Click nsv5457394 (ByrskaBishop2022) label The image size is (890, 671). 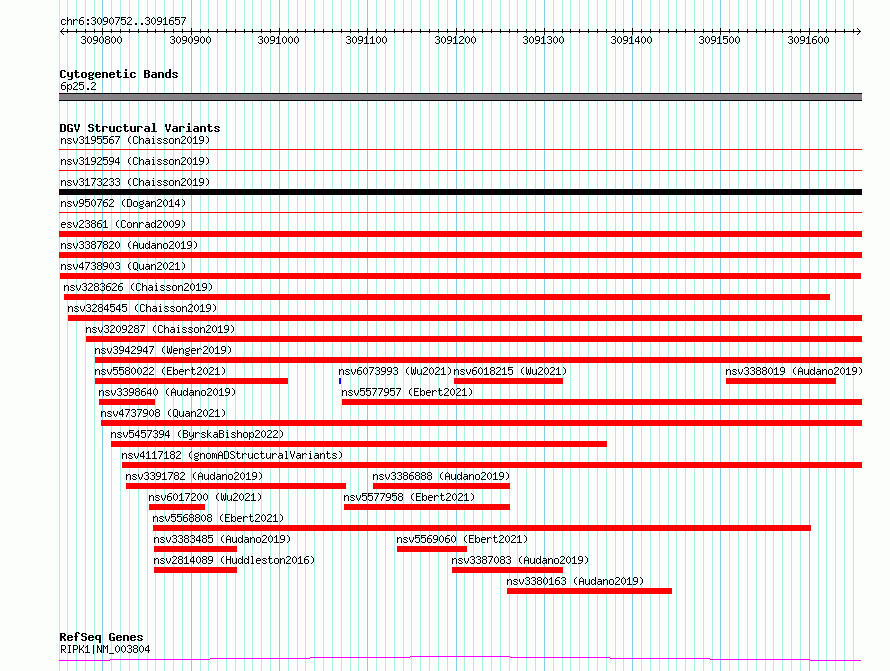[x=197, y=434]
